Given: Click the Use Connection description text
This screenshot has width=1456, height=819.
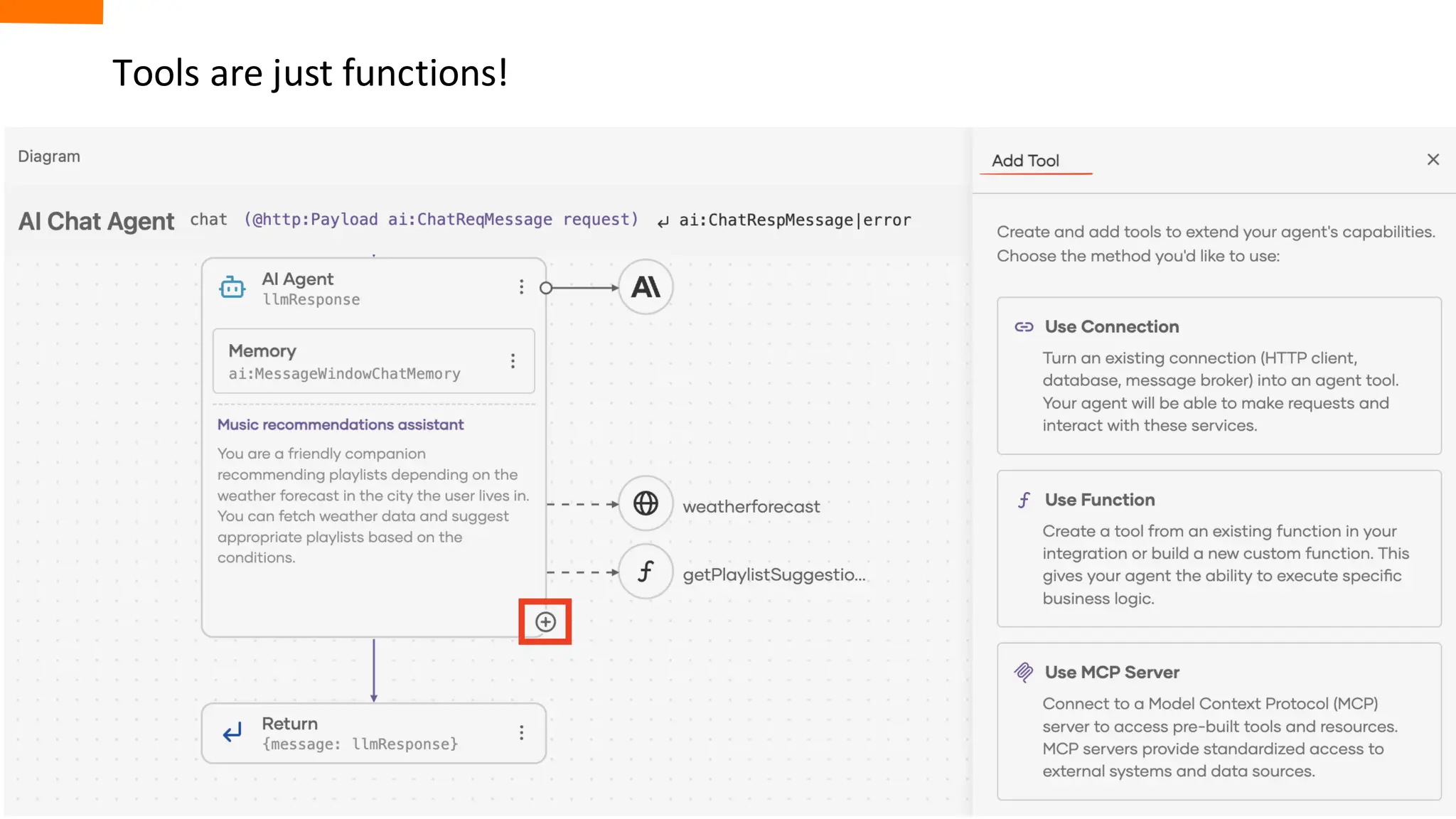Looking at the screenshot, I should point(1220,392).
